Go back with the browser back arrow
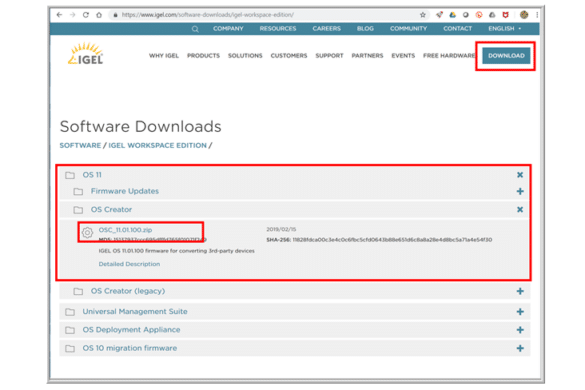The width and height of the screenshot is (585, 390). point(59,15)
